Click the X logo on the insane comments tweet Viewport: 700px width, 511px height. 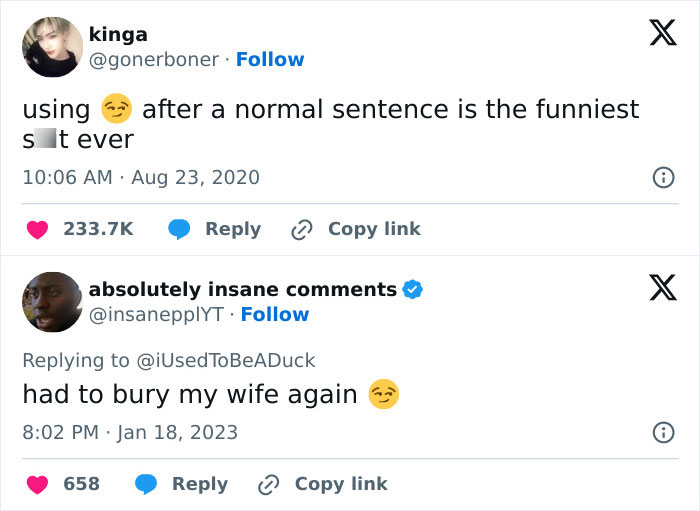tap(656, 288)
